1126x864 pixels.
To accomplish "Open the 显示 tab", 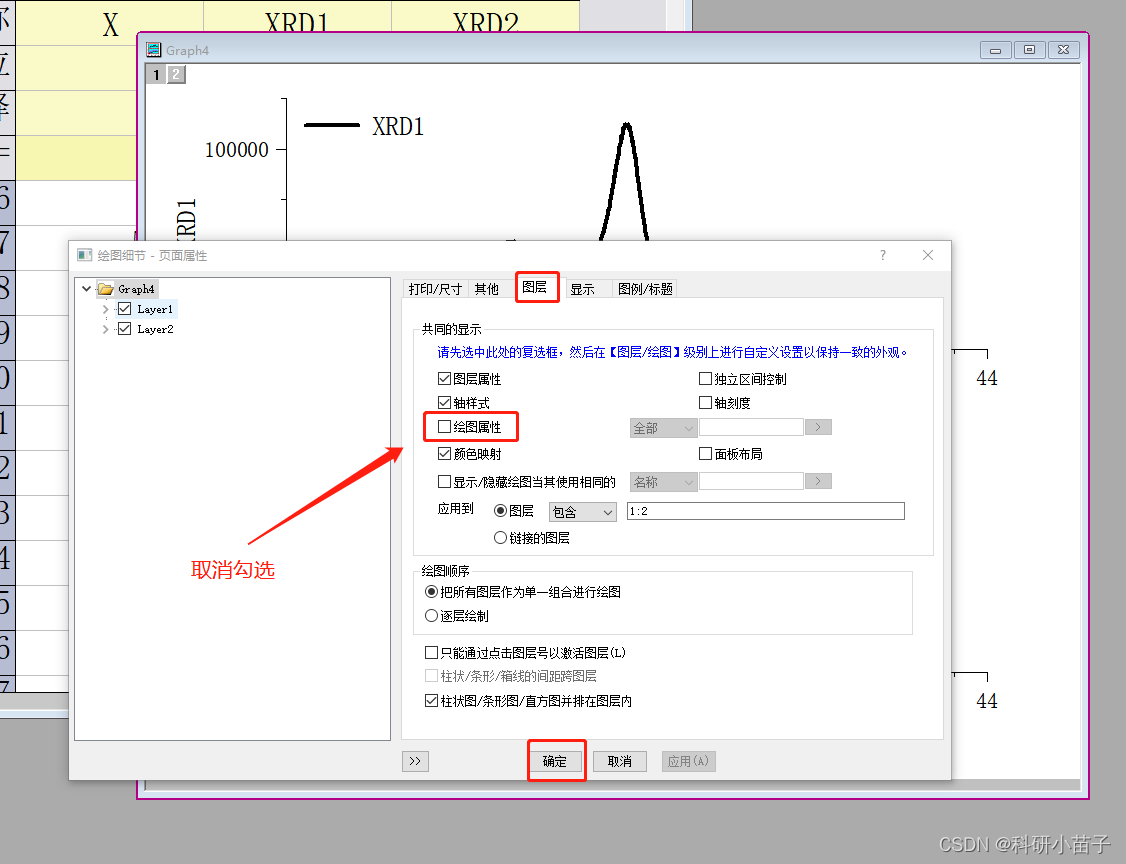I will tap(582, 289).
